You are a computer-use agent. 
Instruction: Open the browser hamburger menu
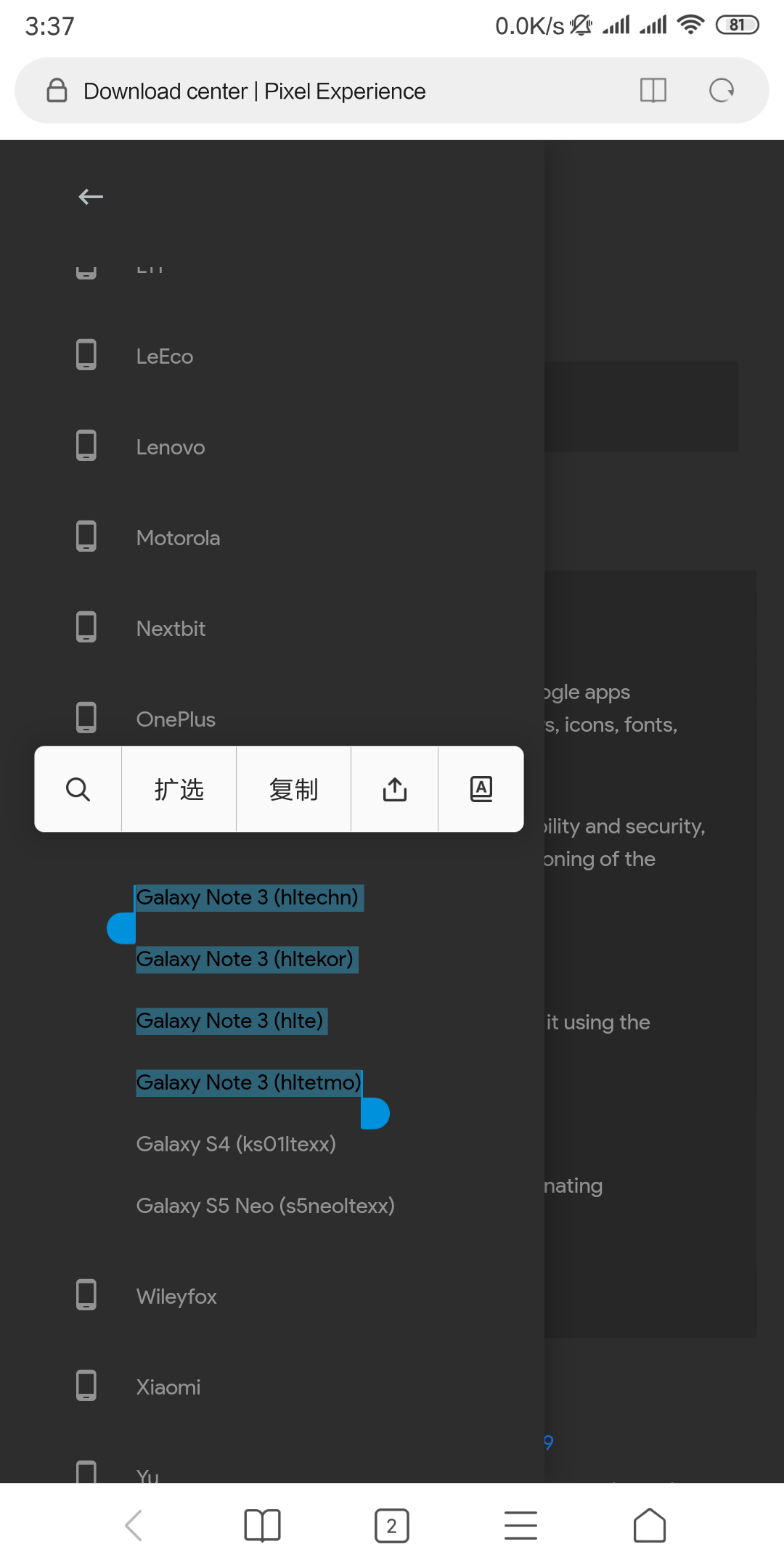pos(520,1525)
